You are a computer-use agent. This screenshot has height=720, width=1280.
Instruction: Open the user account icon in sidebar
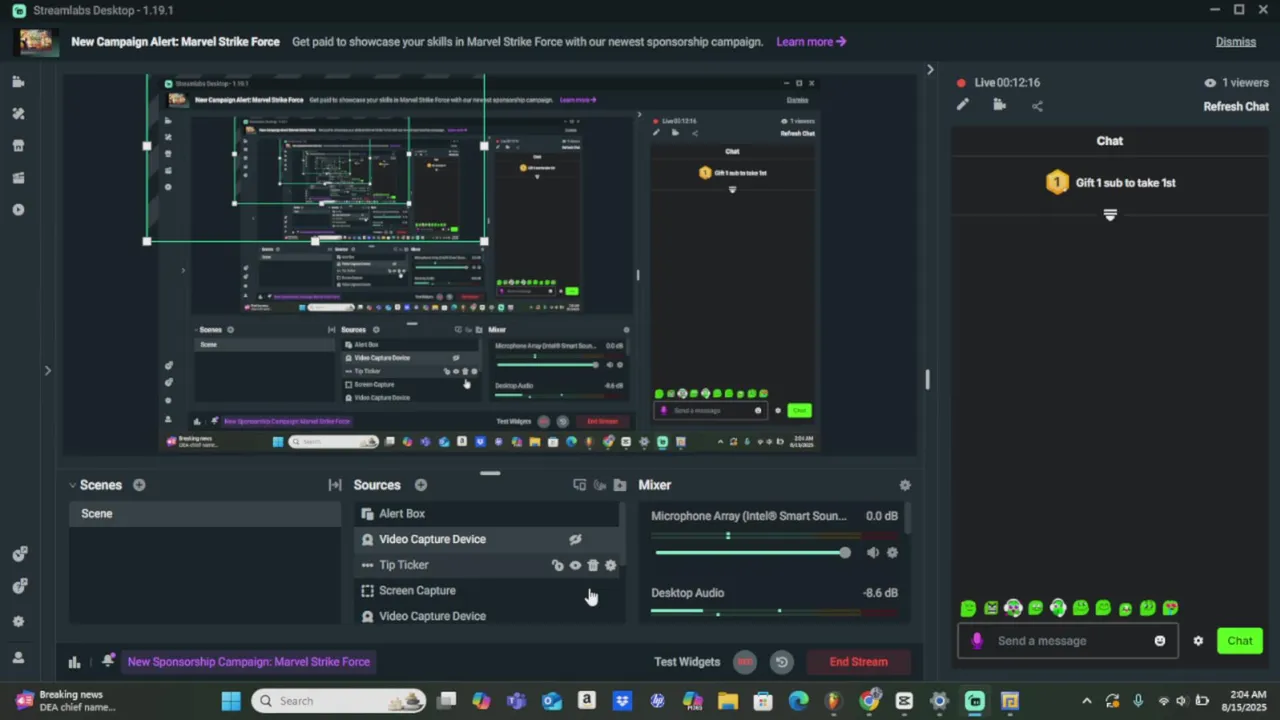pyautogui.click(x=18, y=657)
